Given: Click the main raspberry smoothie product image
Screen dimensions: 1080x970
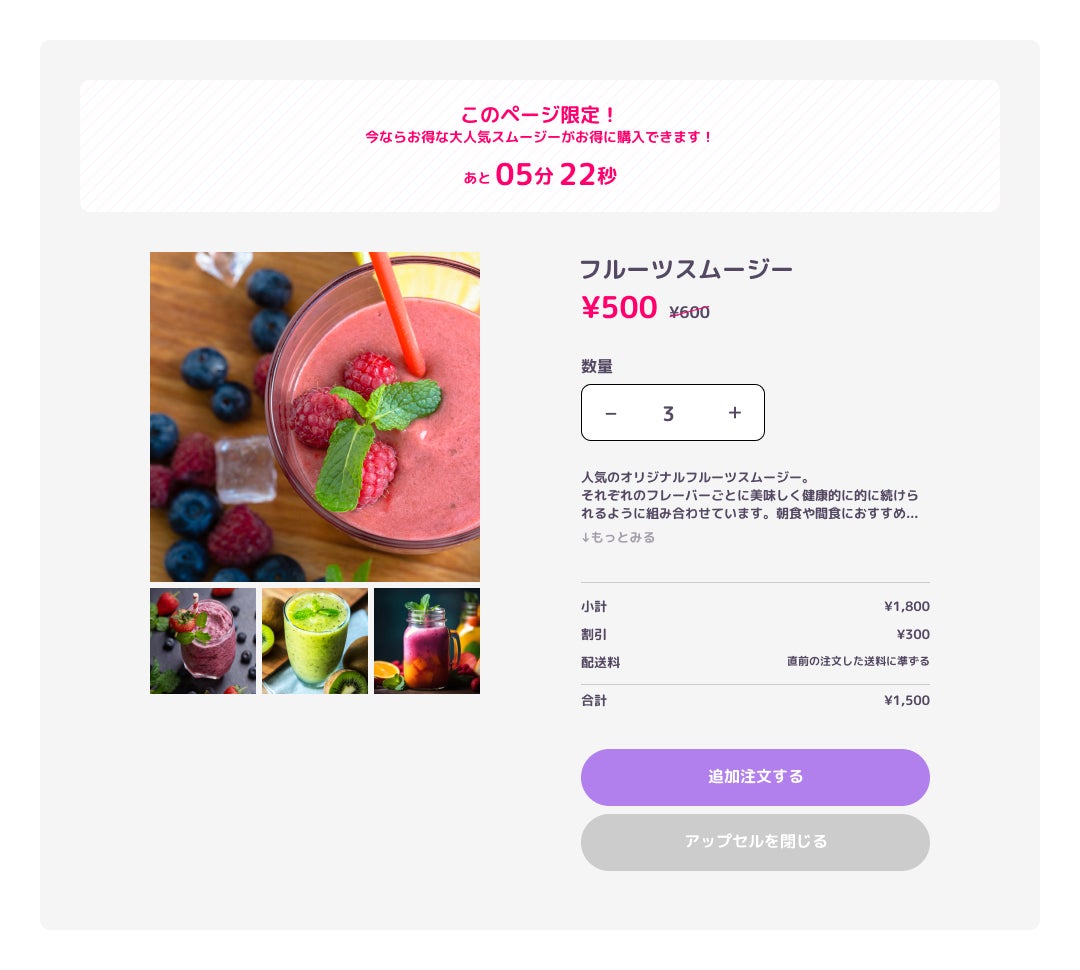Looking at the screenshot, I should (x=315, y=417).
